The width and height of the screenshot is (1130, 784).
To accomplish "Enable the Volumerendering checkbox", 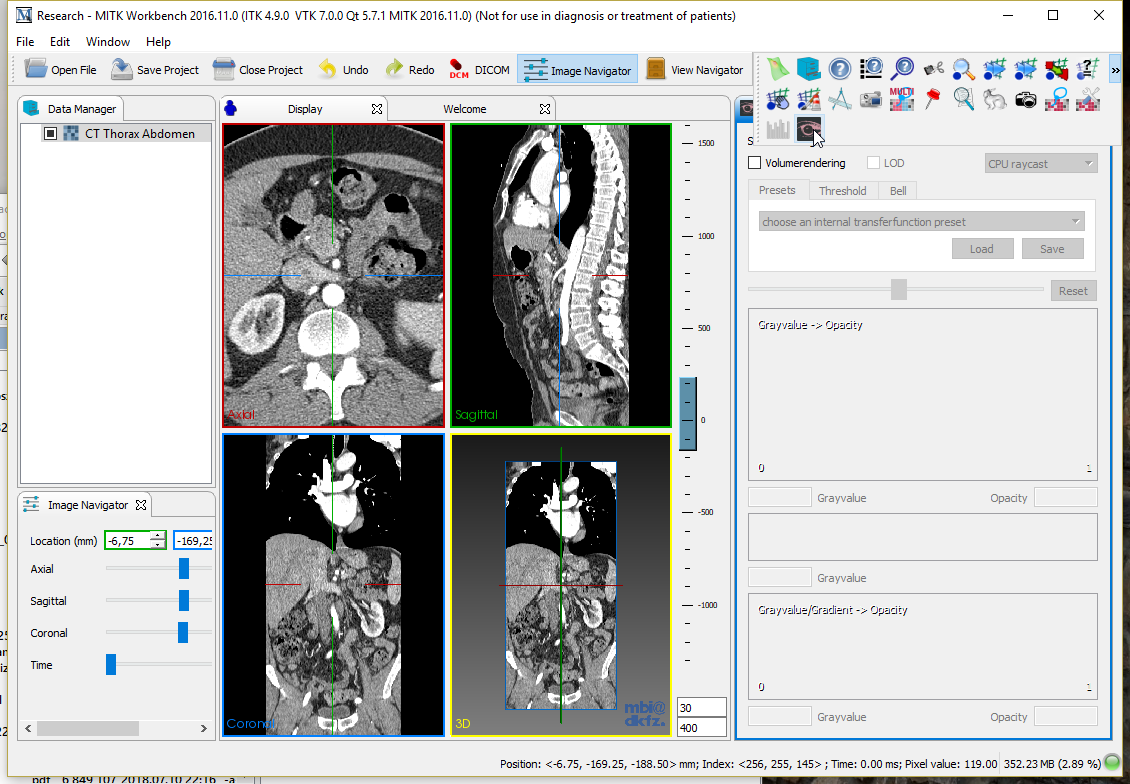I will (x=755, y=163).
